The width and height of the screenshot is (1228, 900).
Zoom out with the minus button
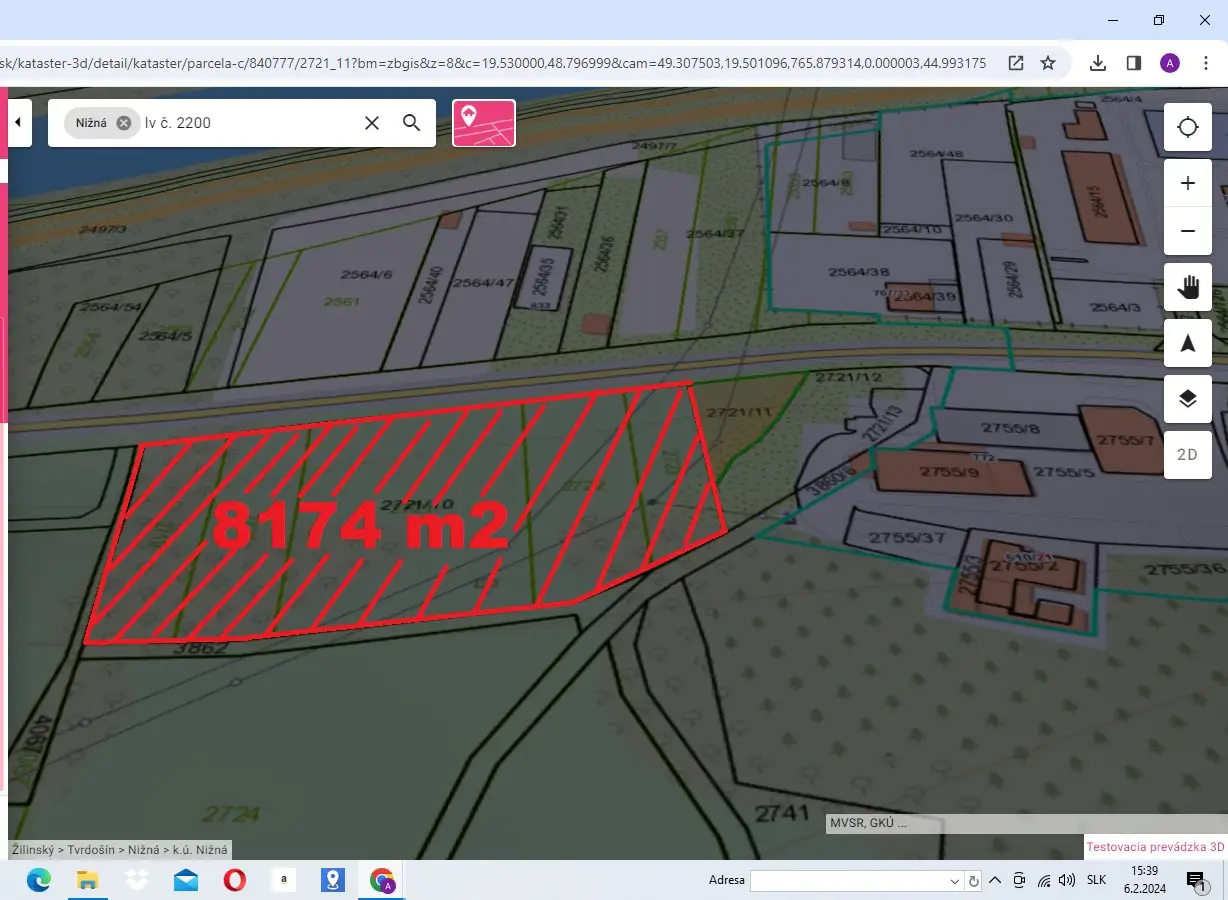click(1188, 231)
